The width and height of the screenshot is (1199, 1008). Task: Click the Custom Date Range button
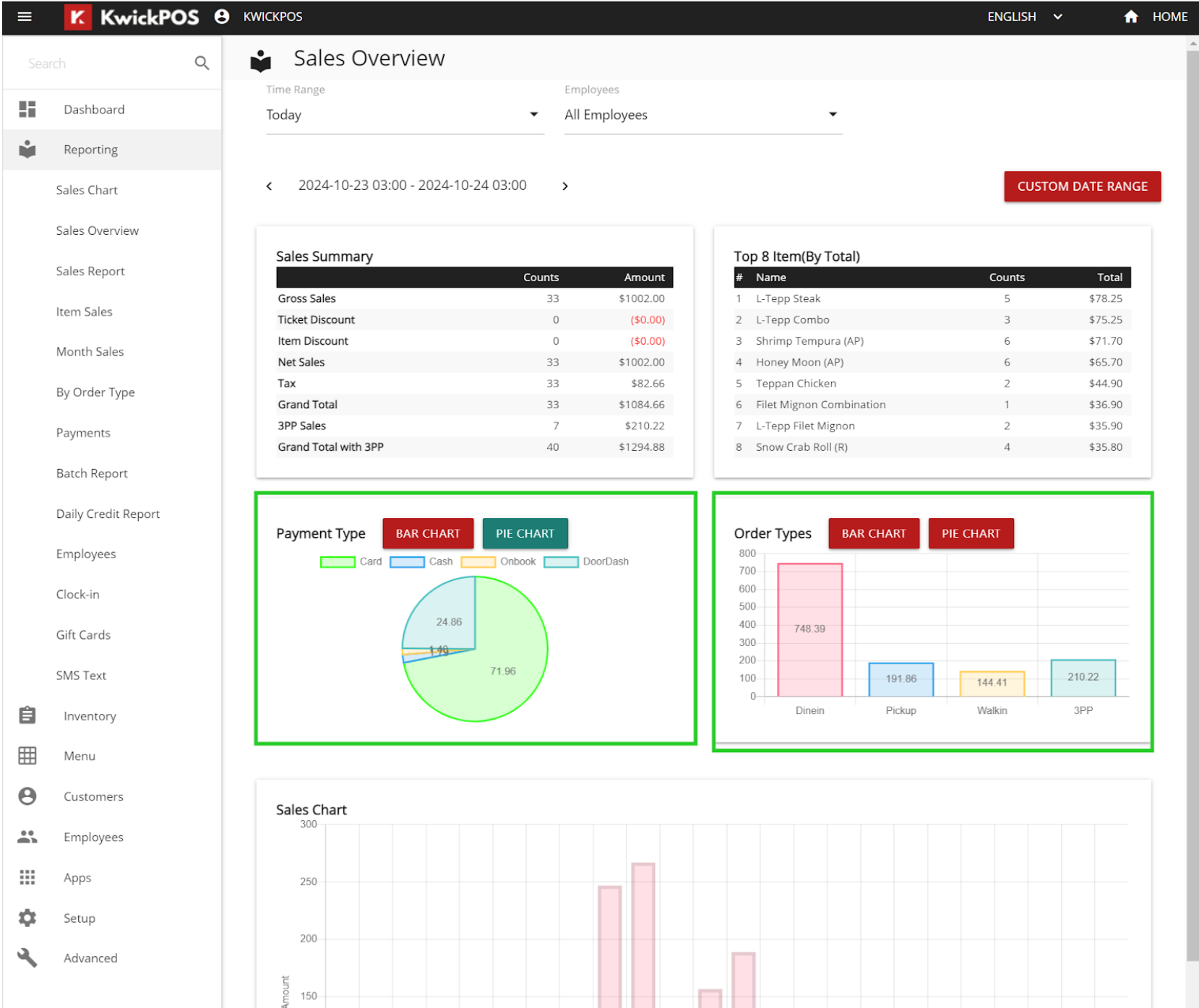(x=1082, y=186)
